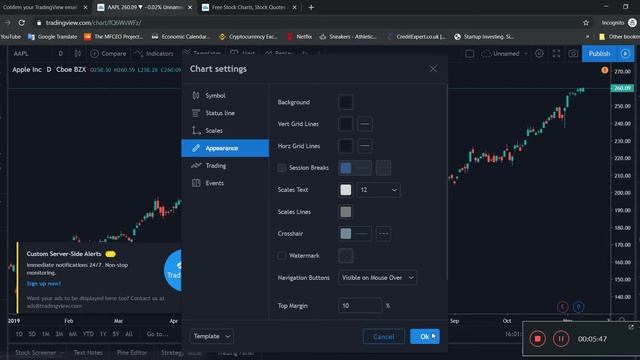Open the Crosshair color and width picker

(355, 233)
